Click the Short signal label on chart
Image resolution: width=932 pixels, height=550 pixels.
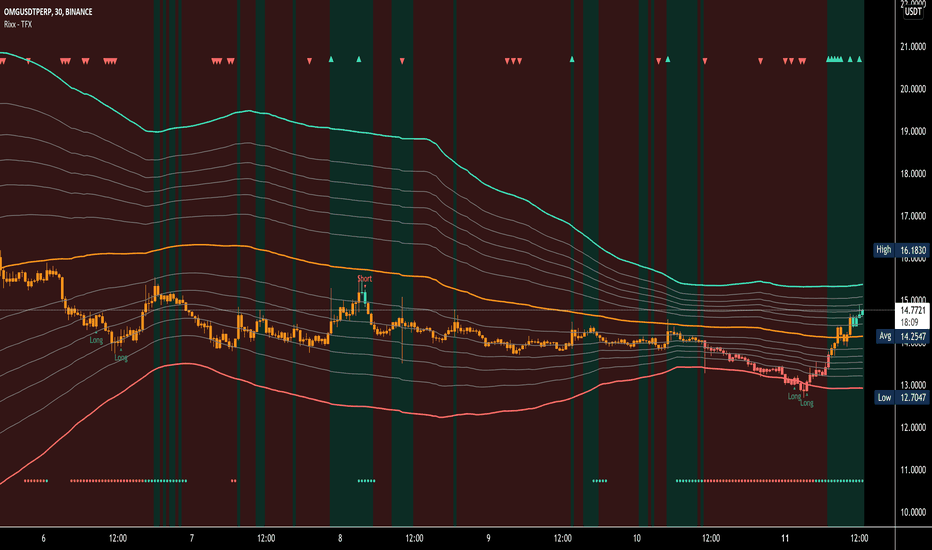tap(364, 278)
